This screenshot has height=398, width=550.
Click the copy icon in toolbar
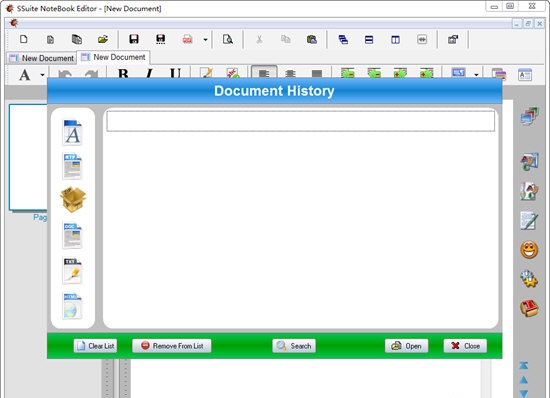click(x=286, y=39)
